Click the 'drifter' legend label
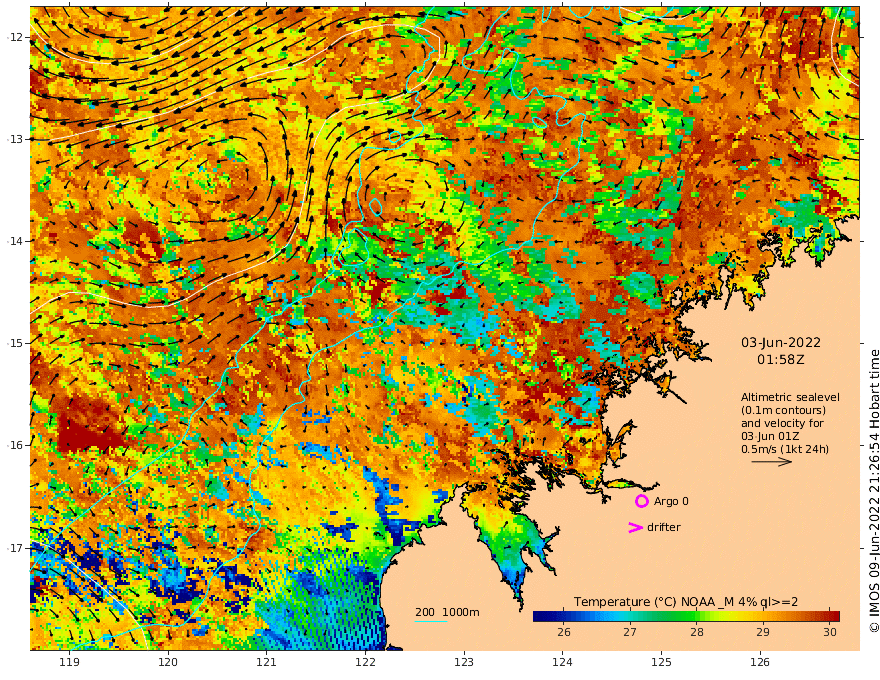880x680 pixels. point(664,527)
